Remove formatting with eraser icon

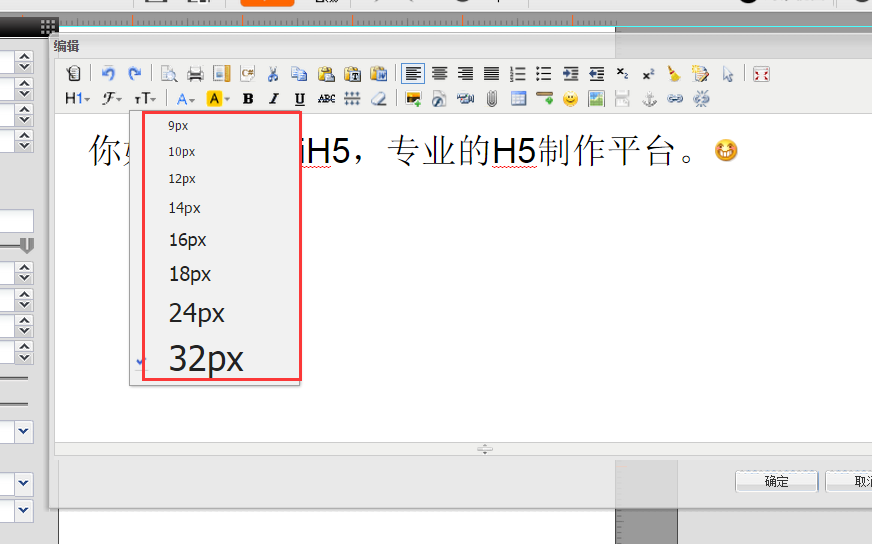pyautogui.click(x=379, y=98)
